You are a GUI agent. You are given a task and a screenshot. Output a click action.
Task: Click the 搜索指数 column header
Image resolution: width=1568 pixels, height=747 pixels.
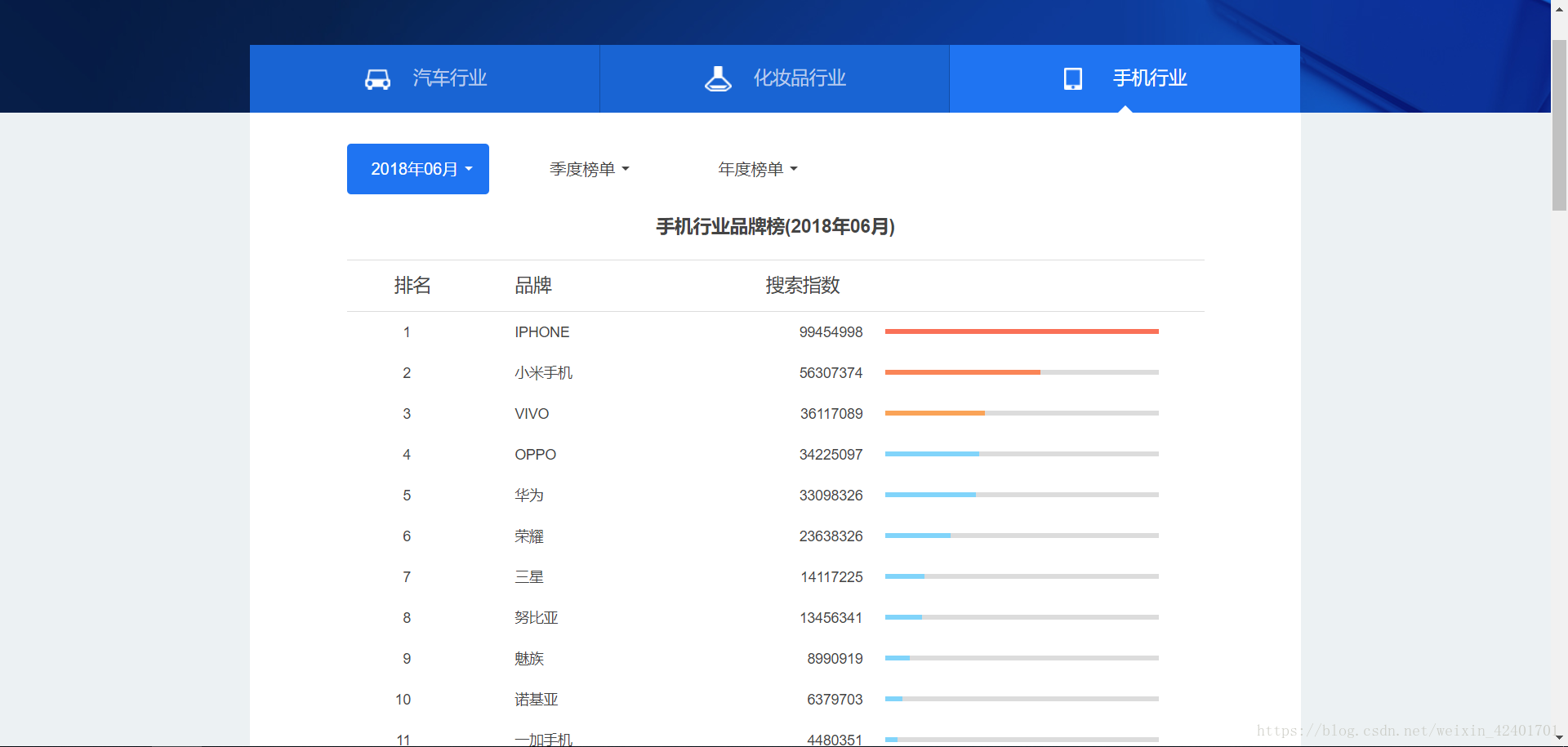pos(803,285)
